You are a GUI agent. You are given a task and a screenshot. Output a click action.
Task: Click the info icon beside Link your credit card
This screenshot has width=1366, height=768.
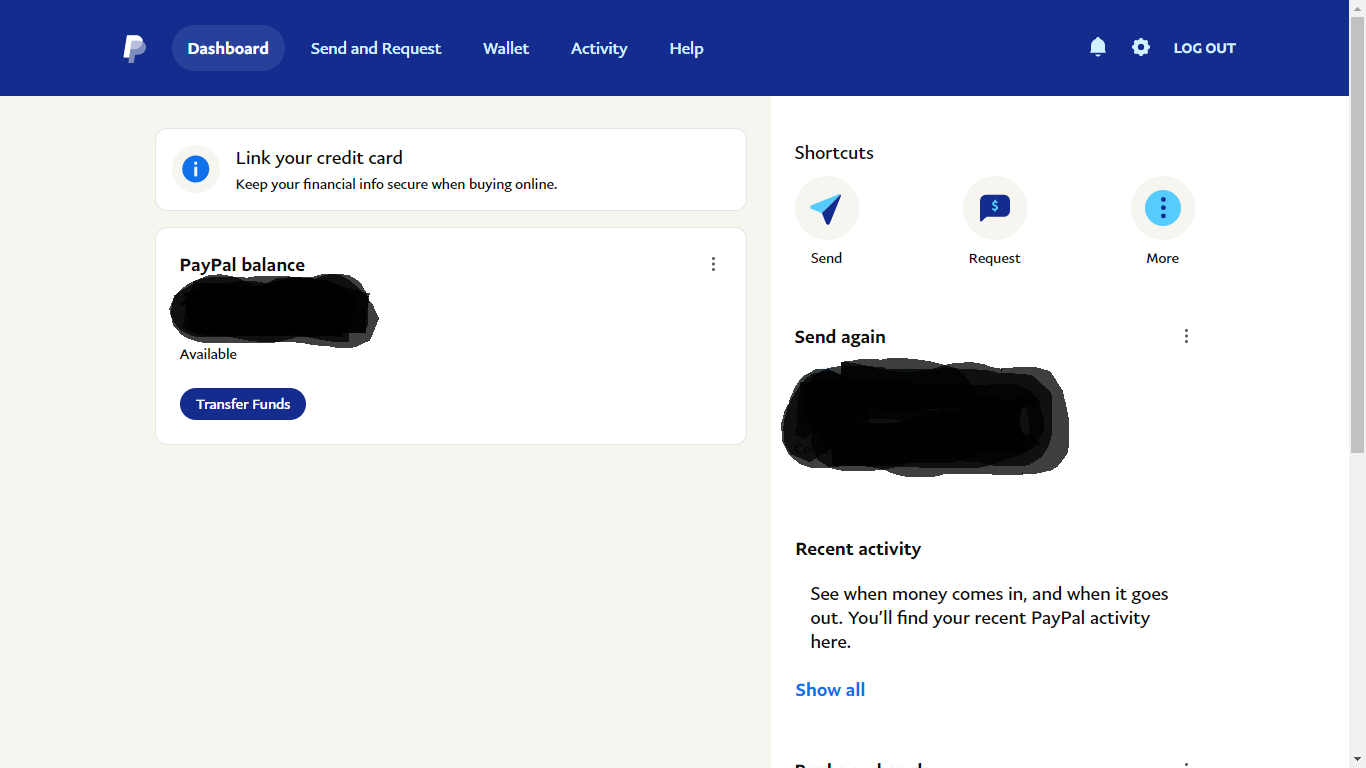point(196,169)
